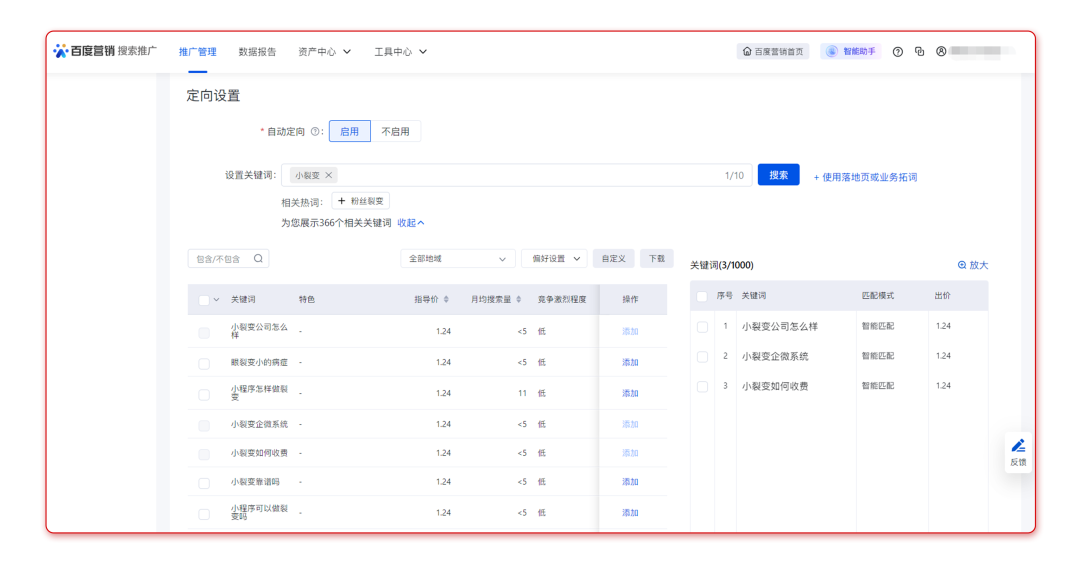The height and width of the screenshot is (564, 1080).
Task: Click the magnifier icon in 包含/不包含 filter
Action: tap(258, 259)
